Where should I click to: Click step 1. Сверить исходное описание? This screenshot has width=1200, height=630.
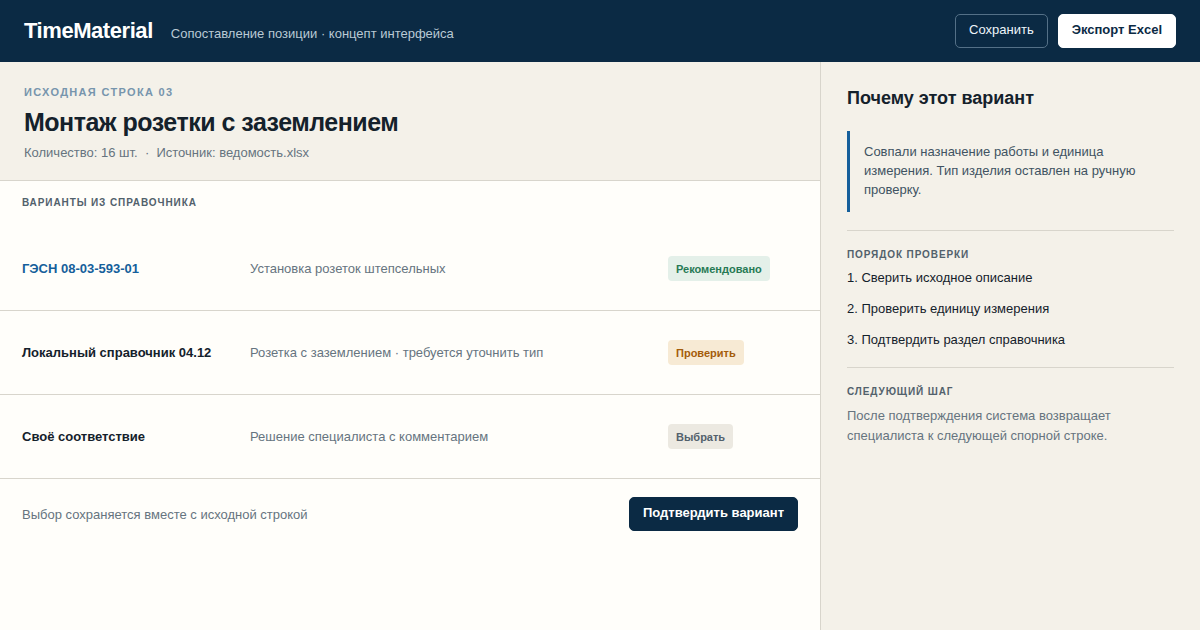pyautogui.click(x=940, y=278)
